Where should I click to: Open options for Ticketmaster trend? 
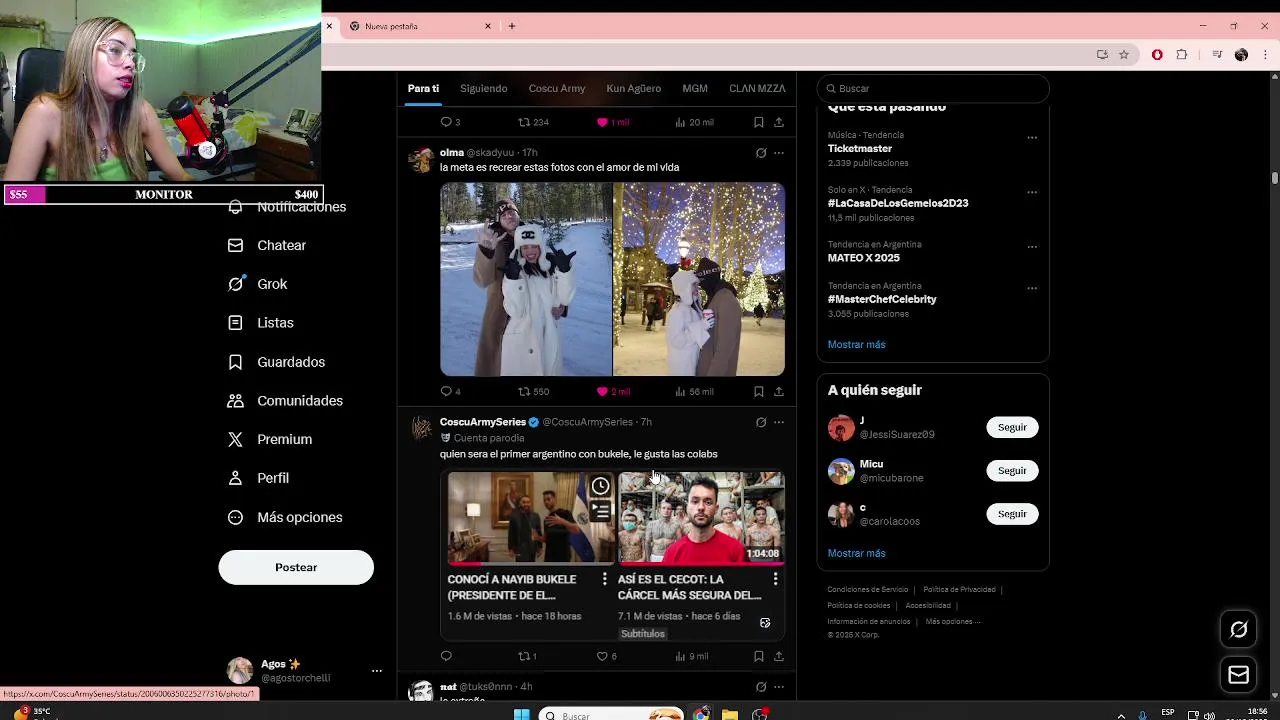pos(1032,137)
